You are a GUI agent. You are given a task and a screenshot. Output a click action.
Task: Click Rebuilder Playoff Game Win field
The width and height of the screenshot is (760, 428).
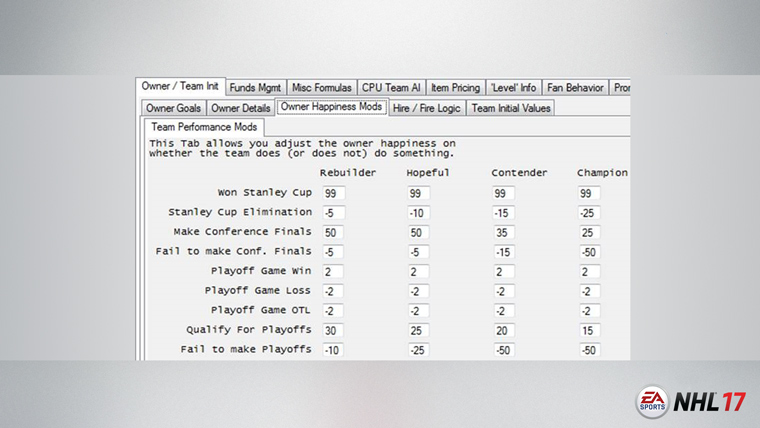(333, 271)
